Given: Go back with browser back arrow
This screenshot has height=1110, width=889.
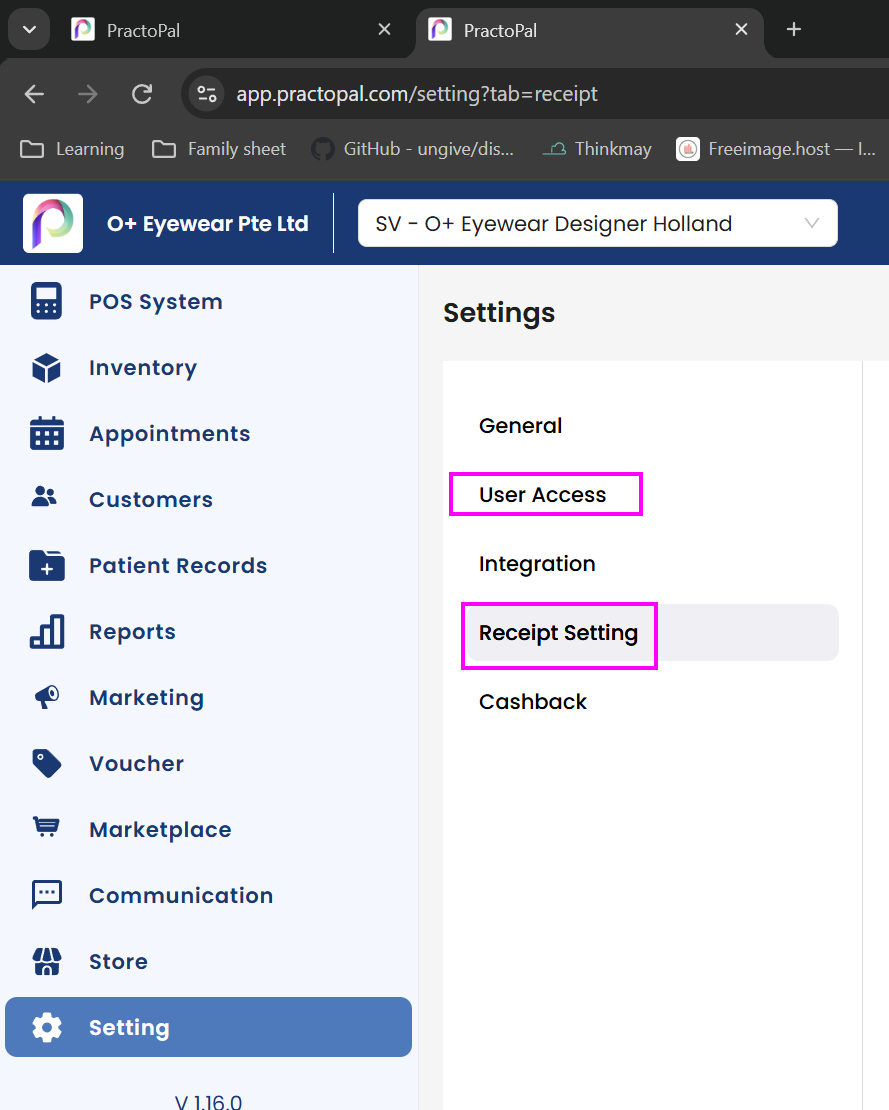Looking at the screenshot, I should point(34,93).
